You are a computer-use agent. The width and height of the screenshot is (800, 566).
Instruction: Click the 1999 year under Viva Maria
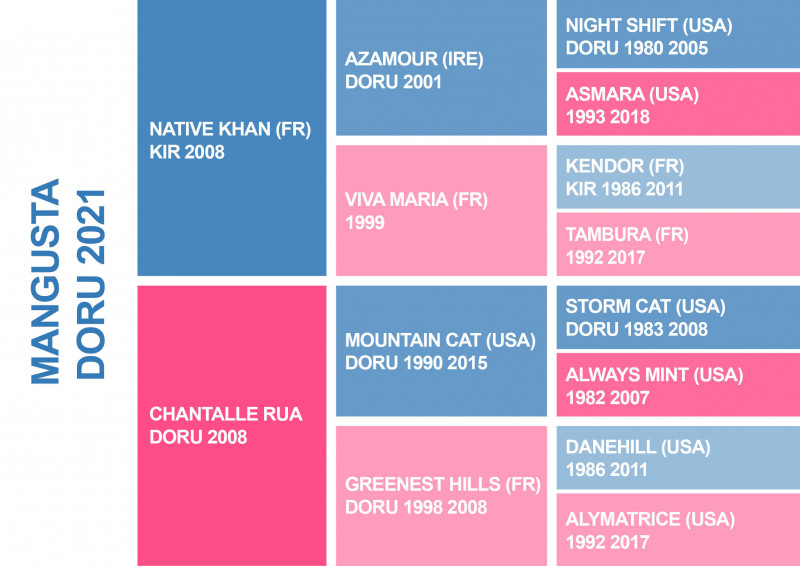[365, 223]
